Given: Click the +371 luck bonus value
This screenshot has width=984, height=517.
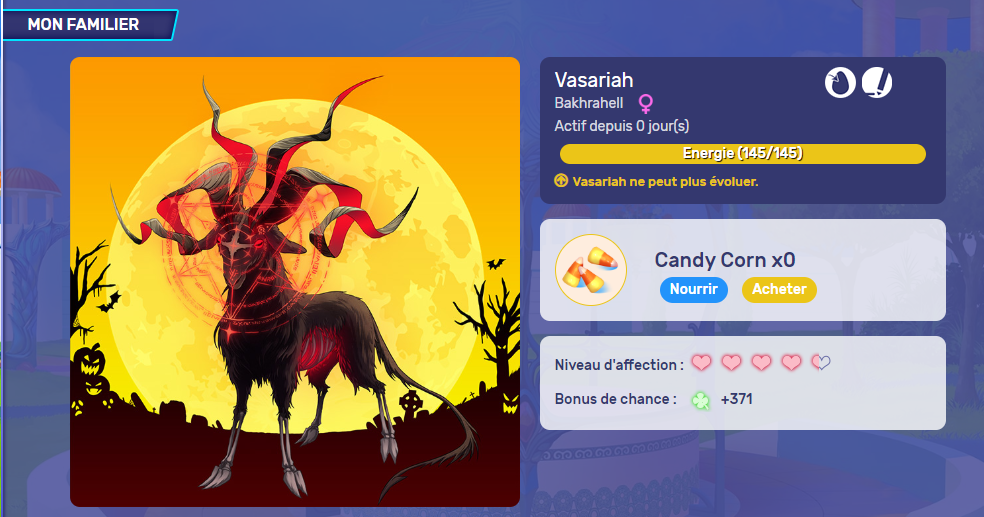Looking at the screenshot, I should coord(736,399).
